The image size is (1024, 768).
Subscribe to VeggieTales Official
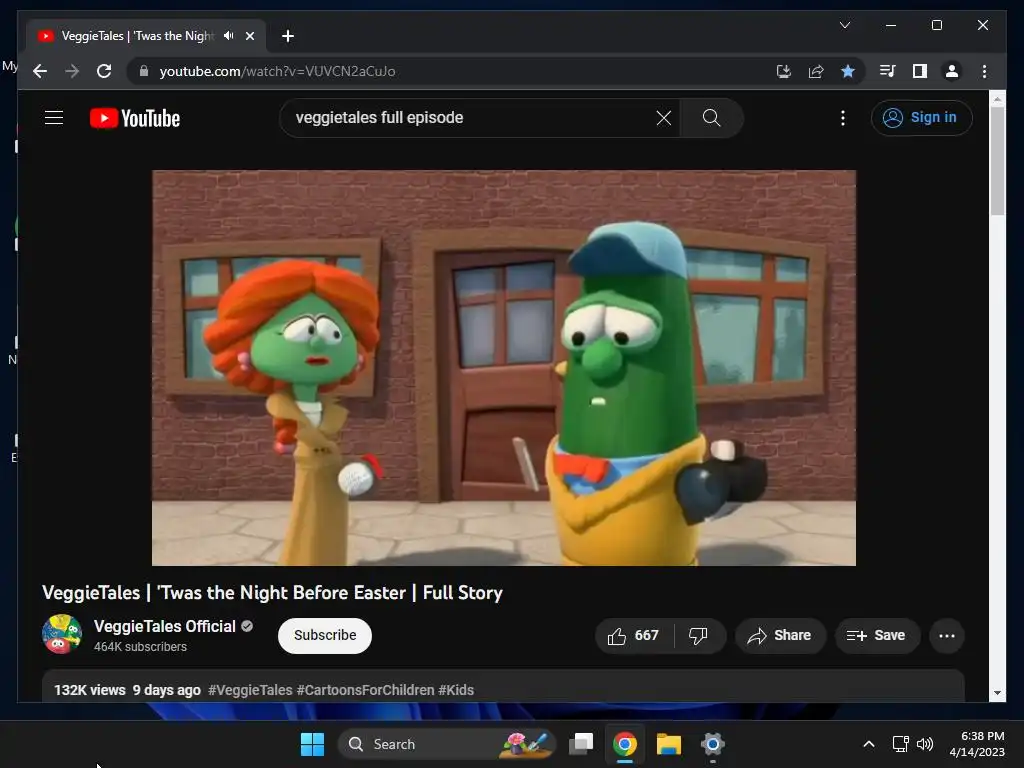325,635
